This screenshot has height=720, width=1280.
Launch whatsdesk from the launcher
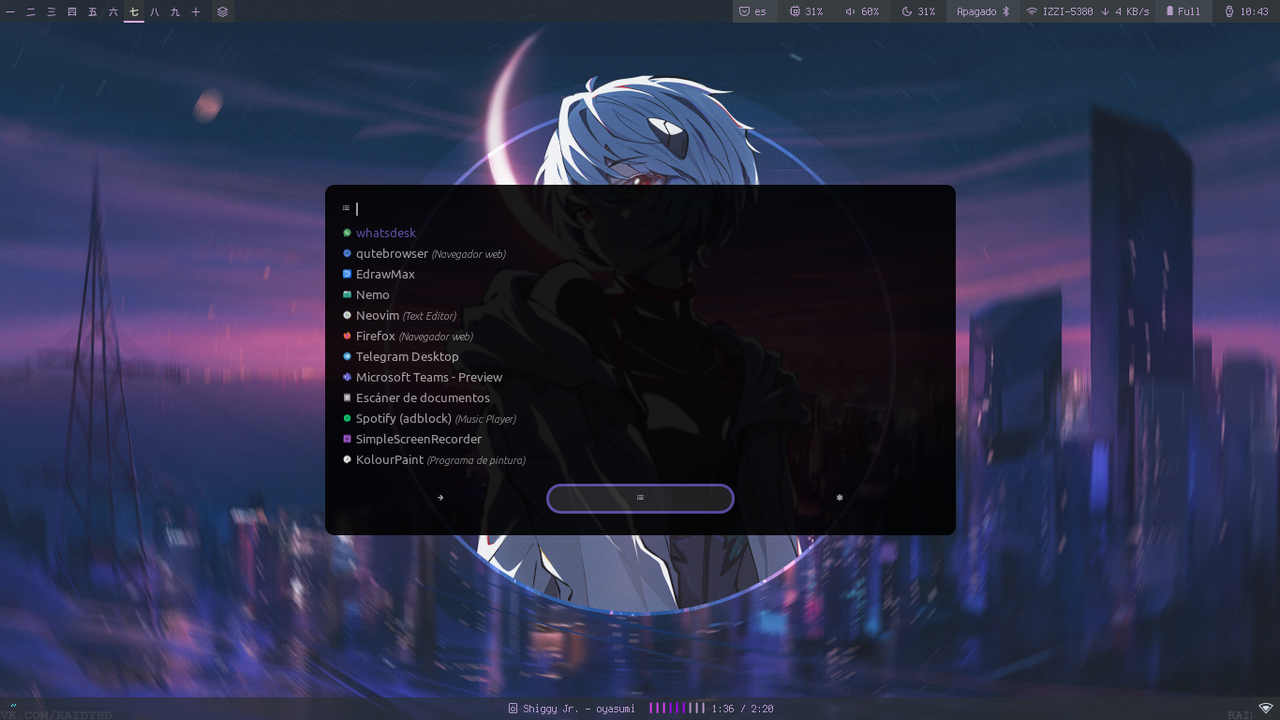(386, 232)
